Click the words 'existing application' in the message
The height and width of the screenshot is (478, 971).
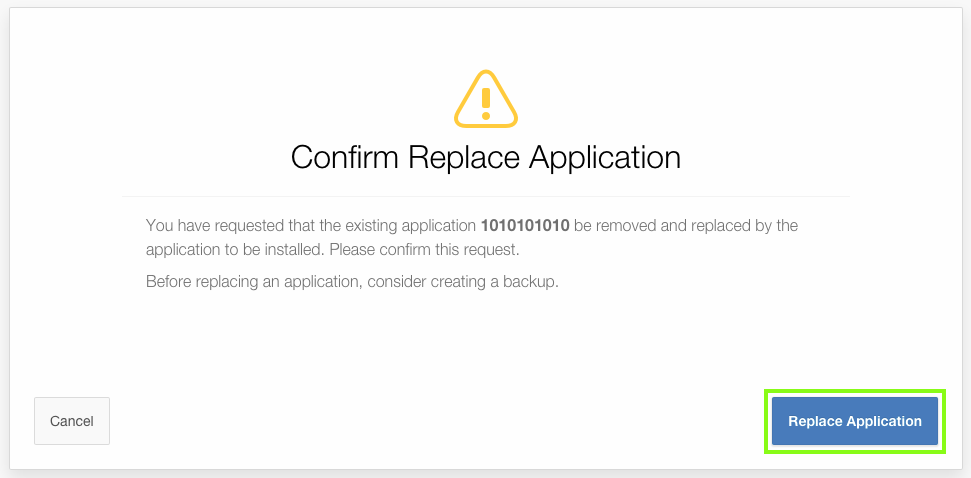pos(409,225)
